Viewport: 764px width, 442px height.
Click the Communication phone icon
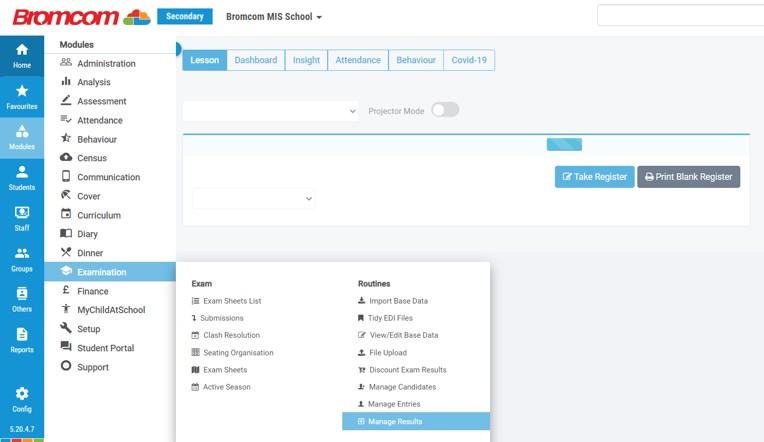coord(66,176)
